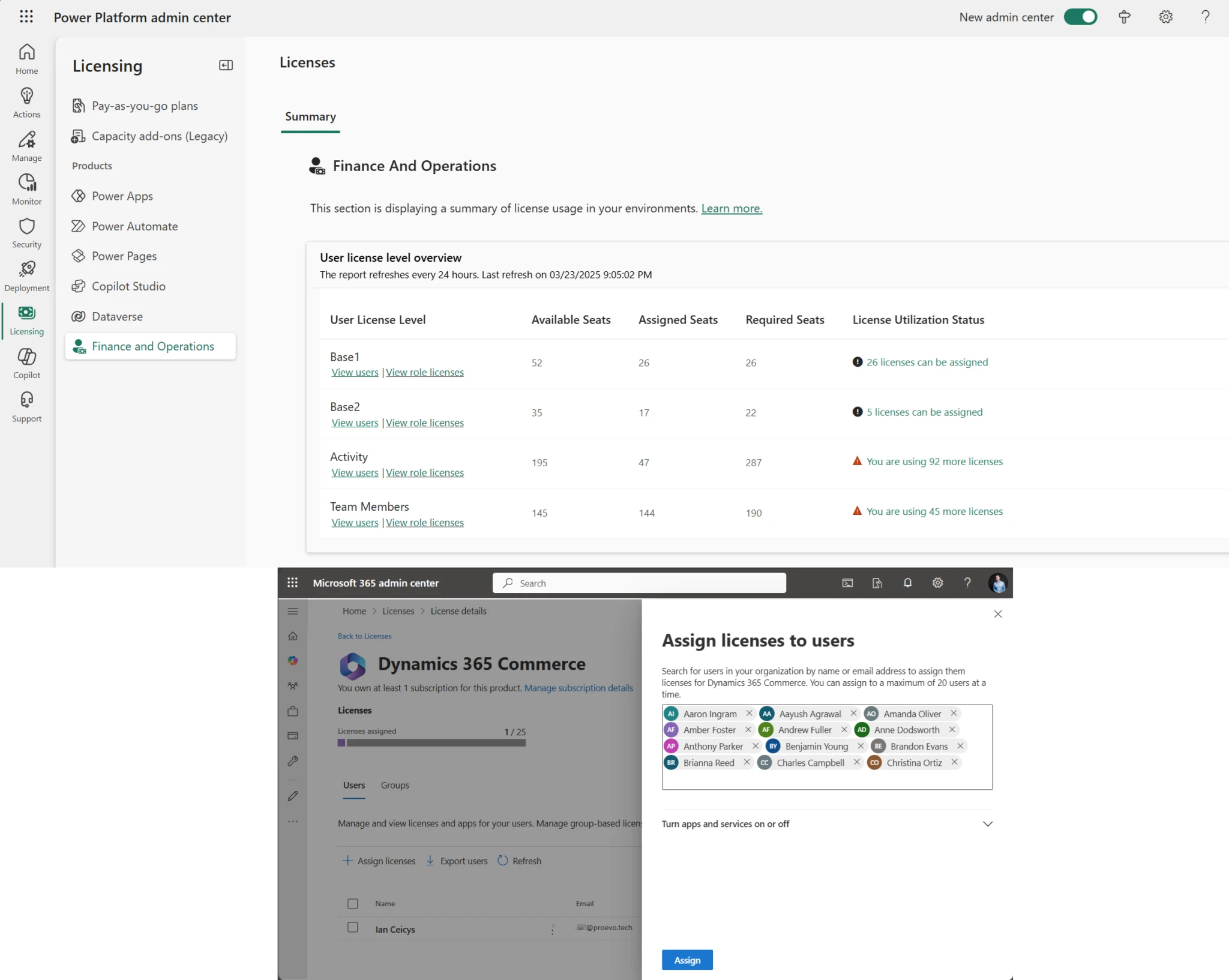This screenshot has height=980, width=1229.
Task: Open Power Platform help question mark
Action: tap(1205, 17)
